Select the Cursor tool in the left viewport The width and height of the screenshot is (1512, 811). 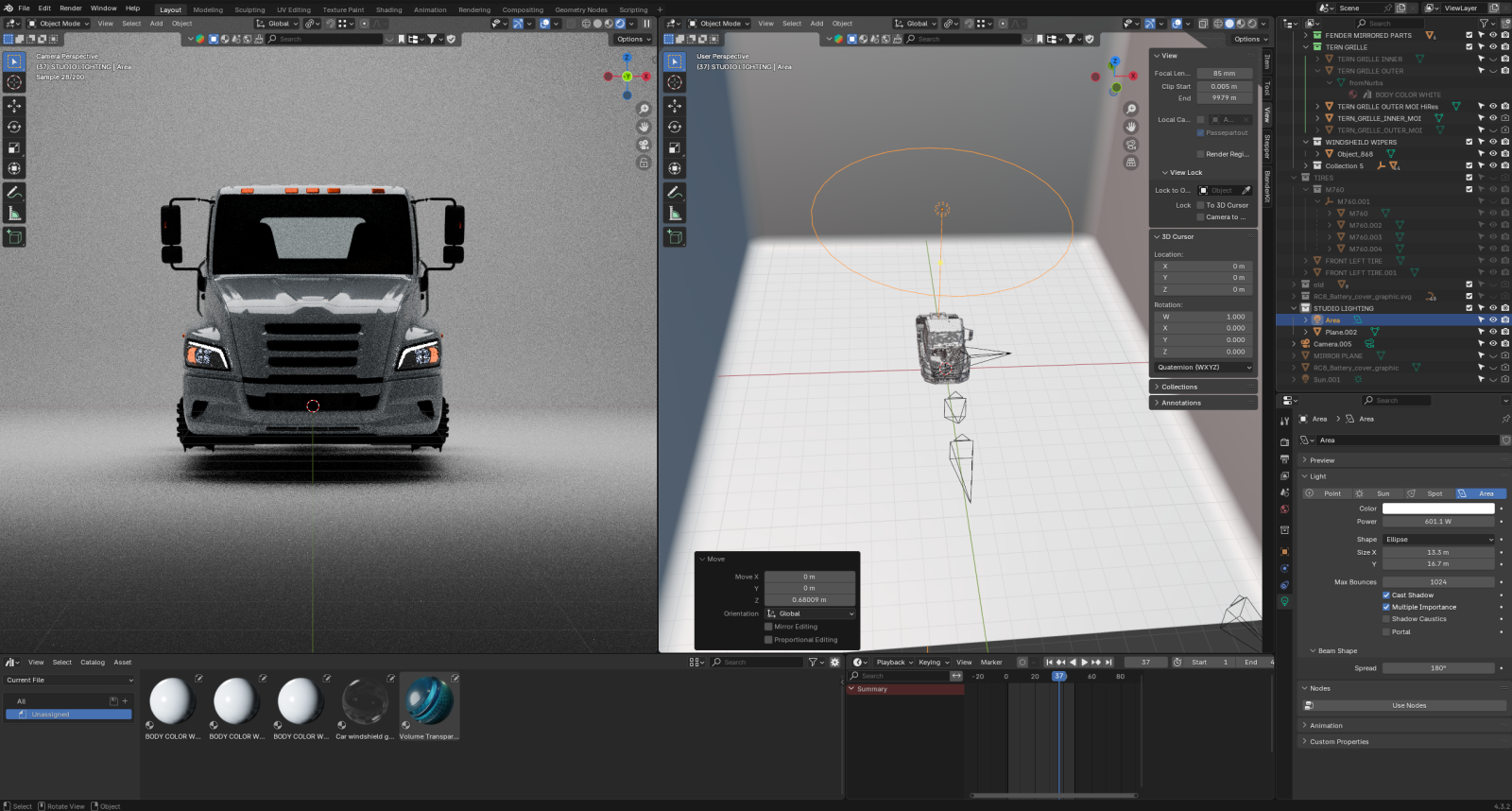click(14, 82)
